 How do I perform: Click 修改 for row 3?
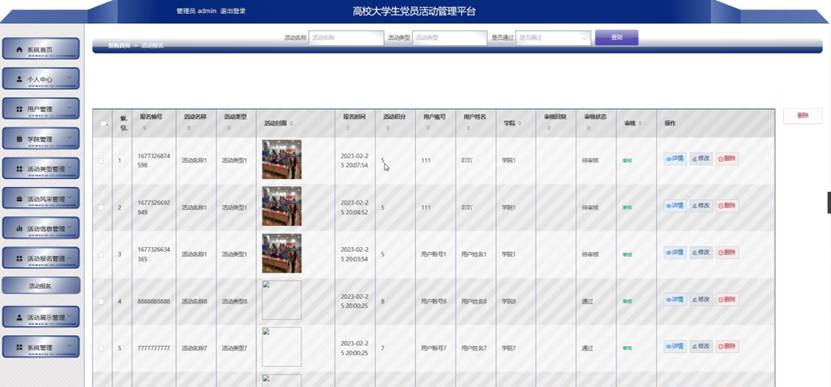point(701,253)
